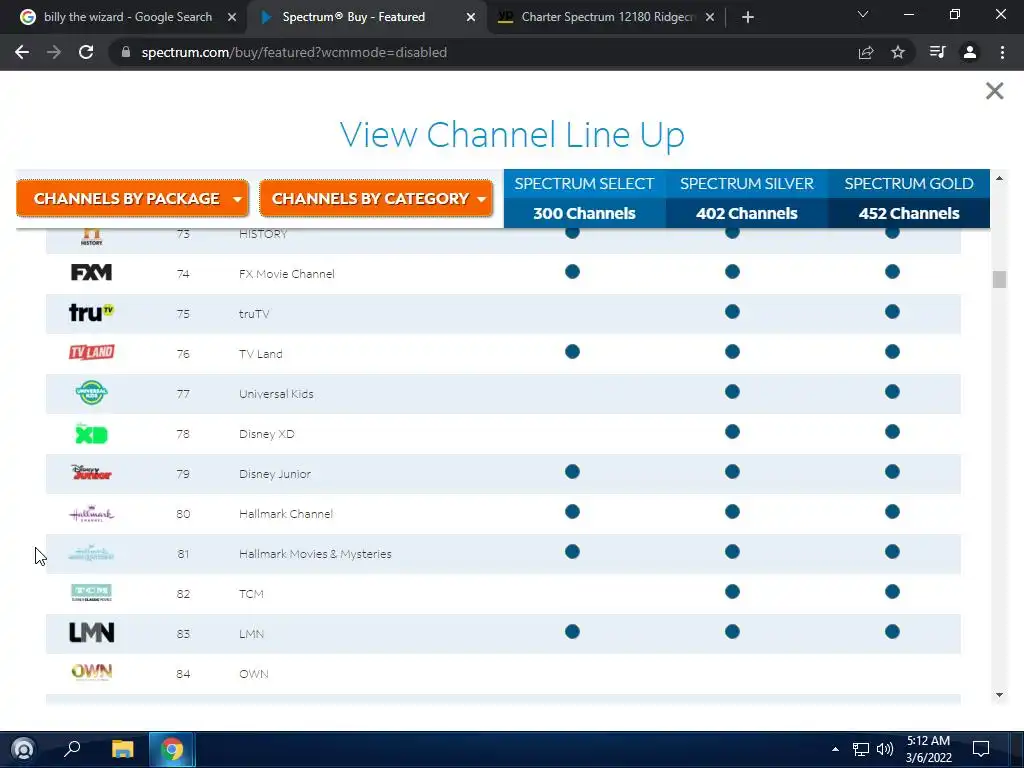Open the volume control in tray
Image resolution: width=1024 pixels, height=768 pixels.
pyautogui.click(x=885, y=749)
